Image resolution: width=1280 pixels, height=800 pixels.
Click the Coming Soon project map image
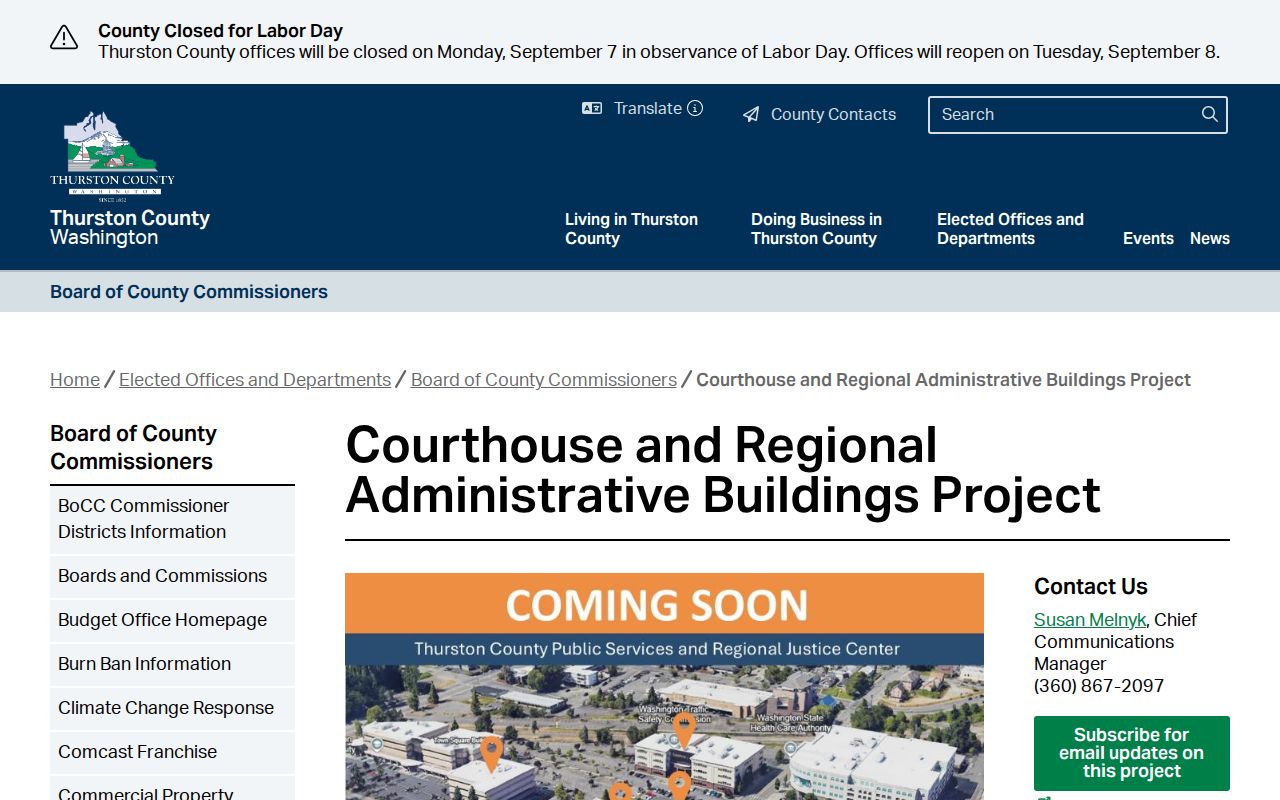click(664, 686)
